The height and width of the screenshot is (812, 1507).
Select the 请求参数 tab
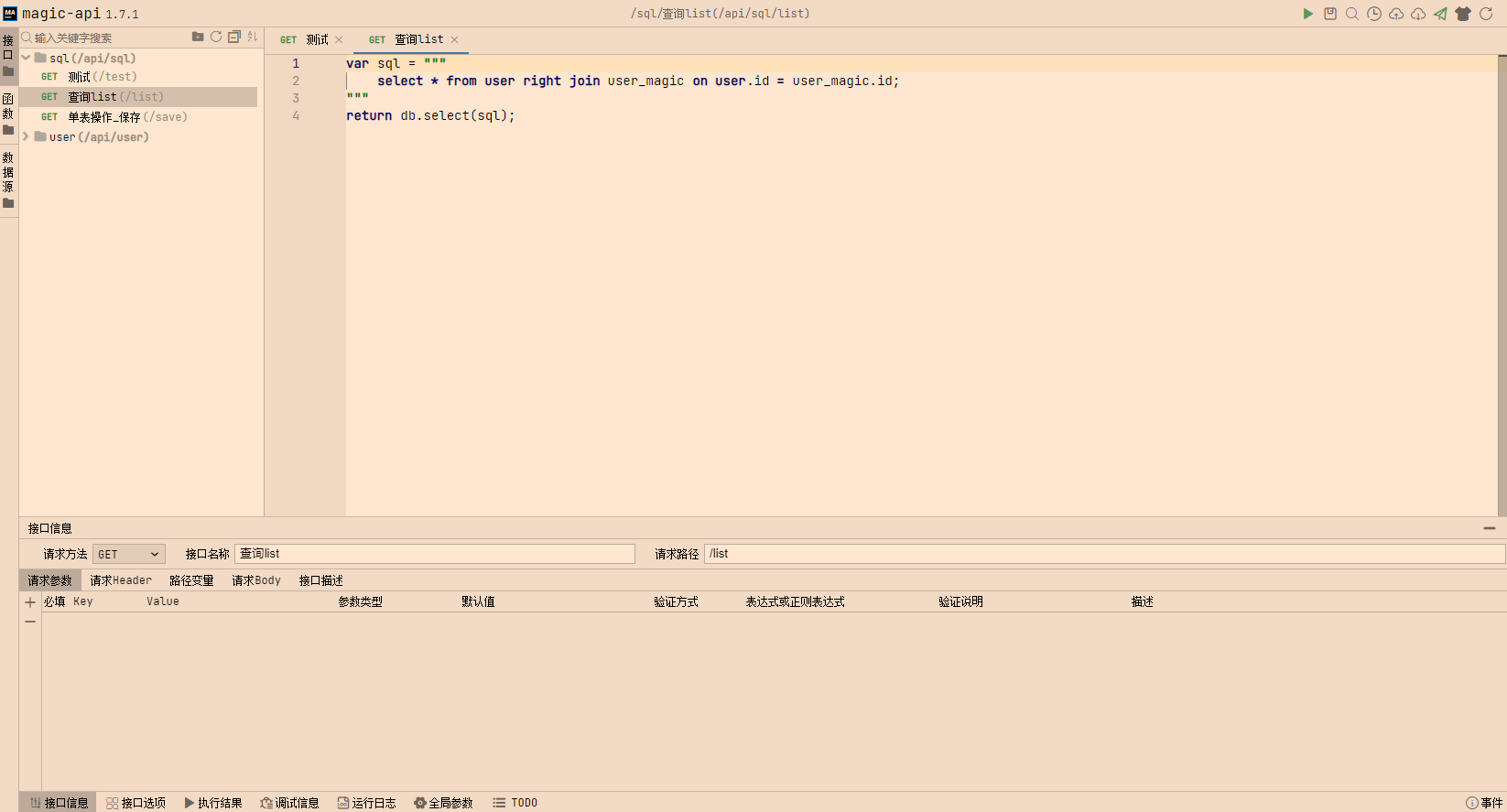click(49, 580)
